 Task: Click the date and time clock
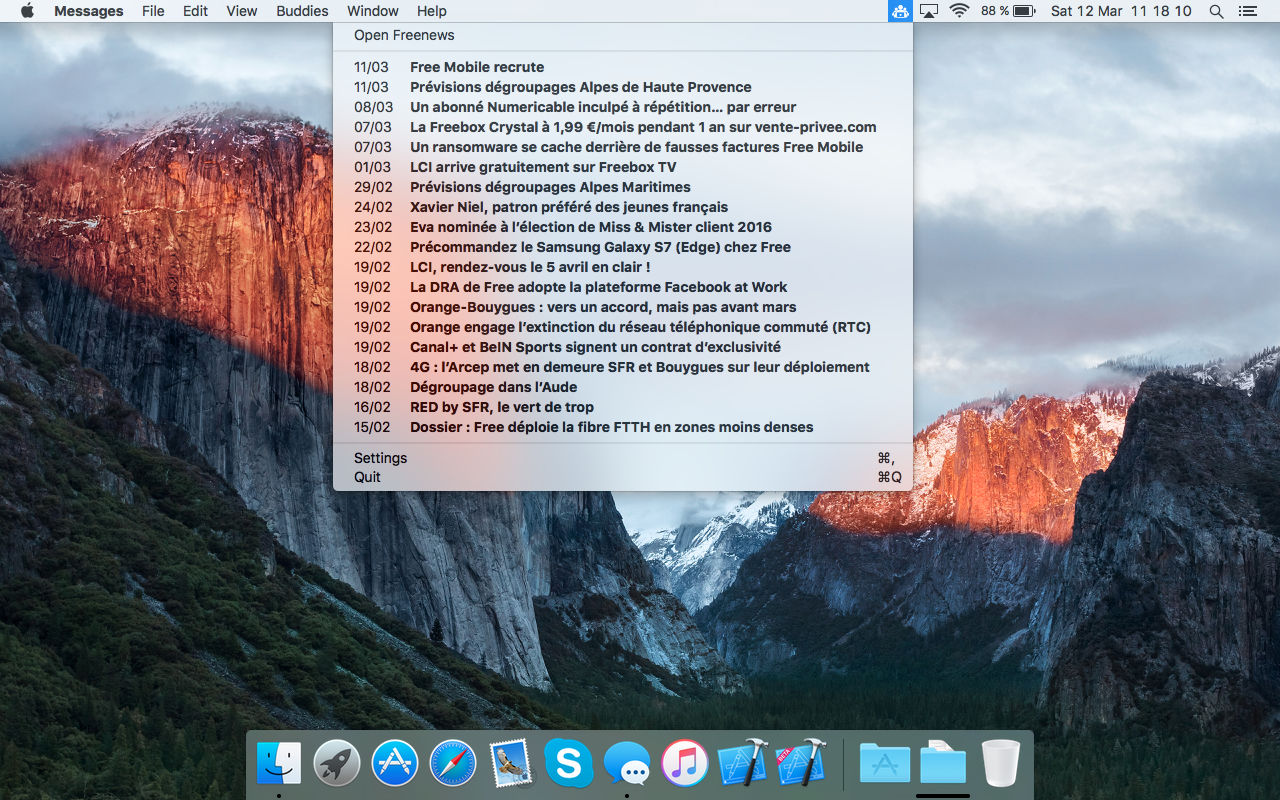tap(1121, 11)
